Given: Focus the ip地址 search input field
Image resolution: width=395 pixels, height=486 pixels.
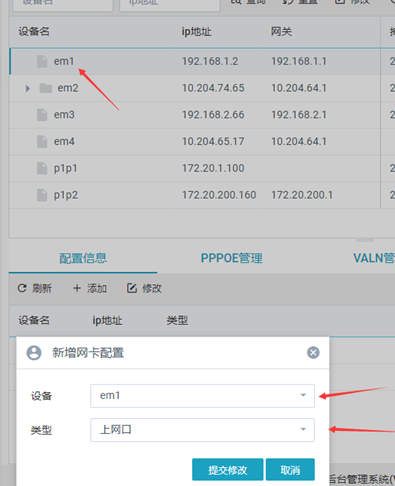Looking at the screenshot, I should pos(170,5).
